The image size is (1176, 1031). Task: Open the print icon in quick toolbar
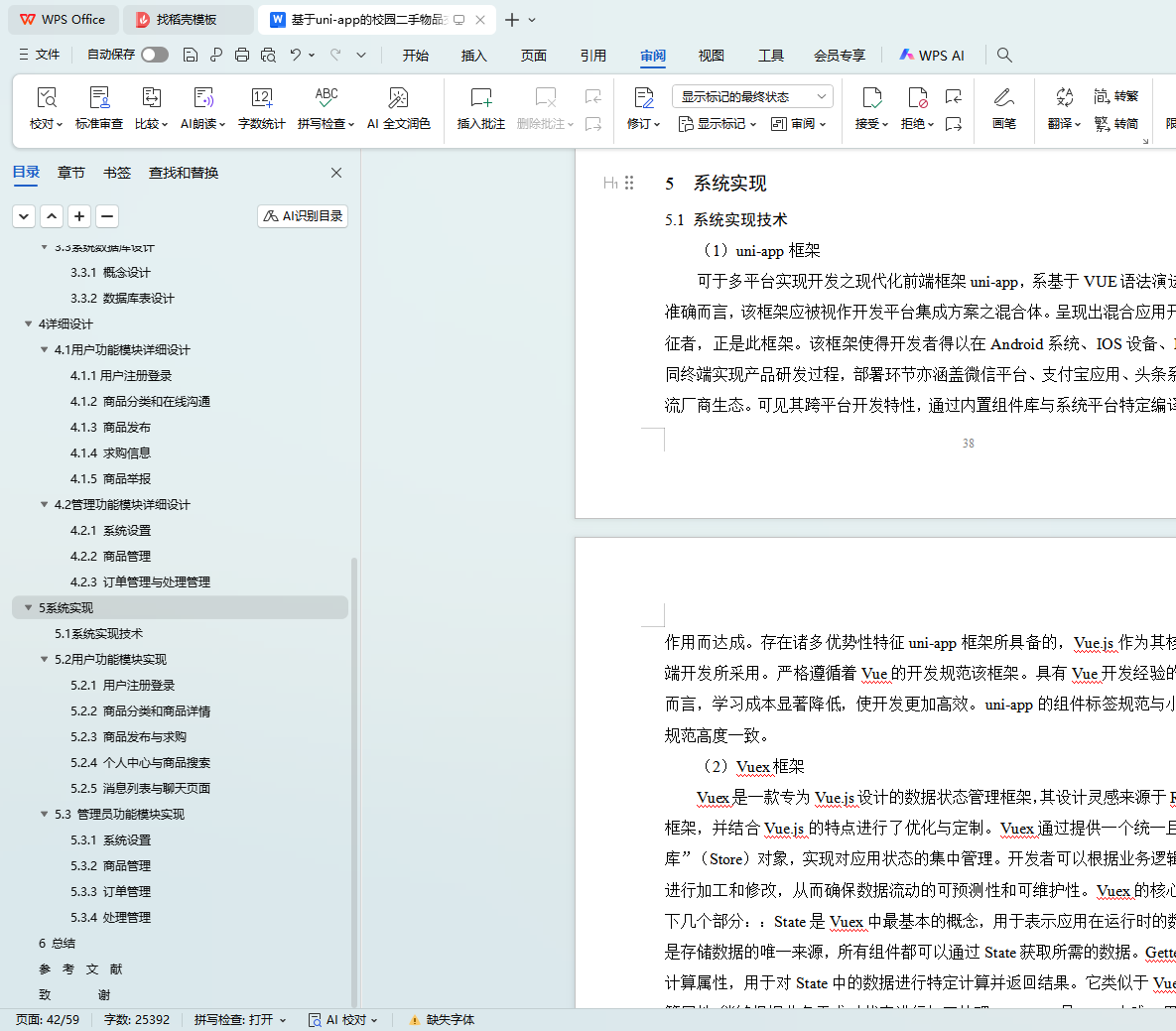[242, 55]
